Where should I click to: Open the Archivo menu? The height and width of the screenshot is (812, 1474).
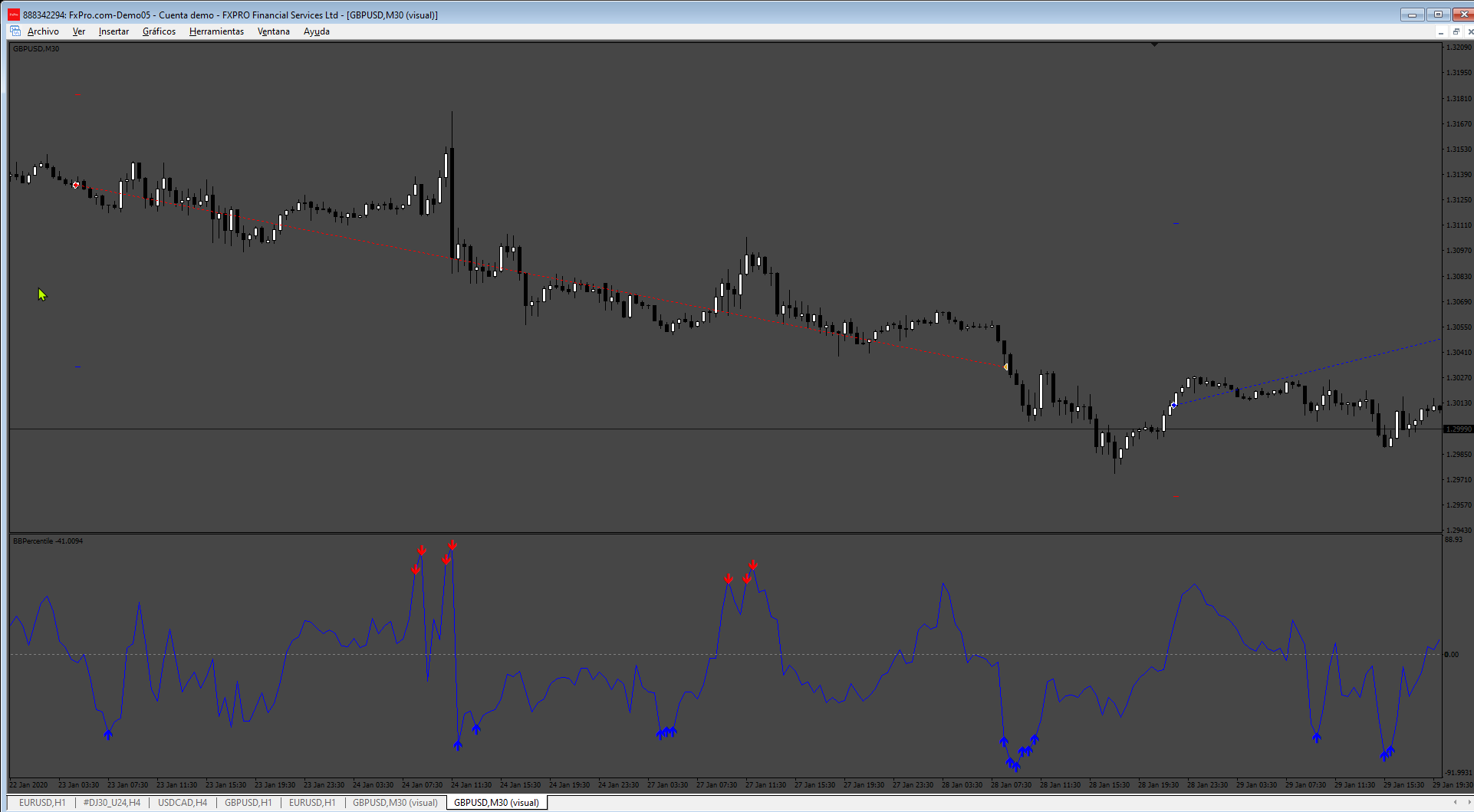[x=43, y=31]
